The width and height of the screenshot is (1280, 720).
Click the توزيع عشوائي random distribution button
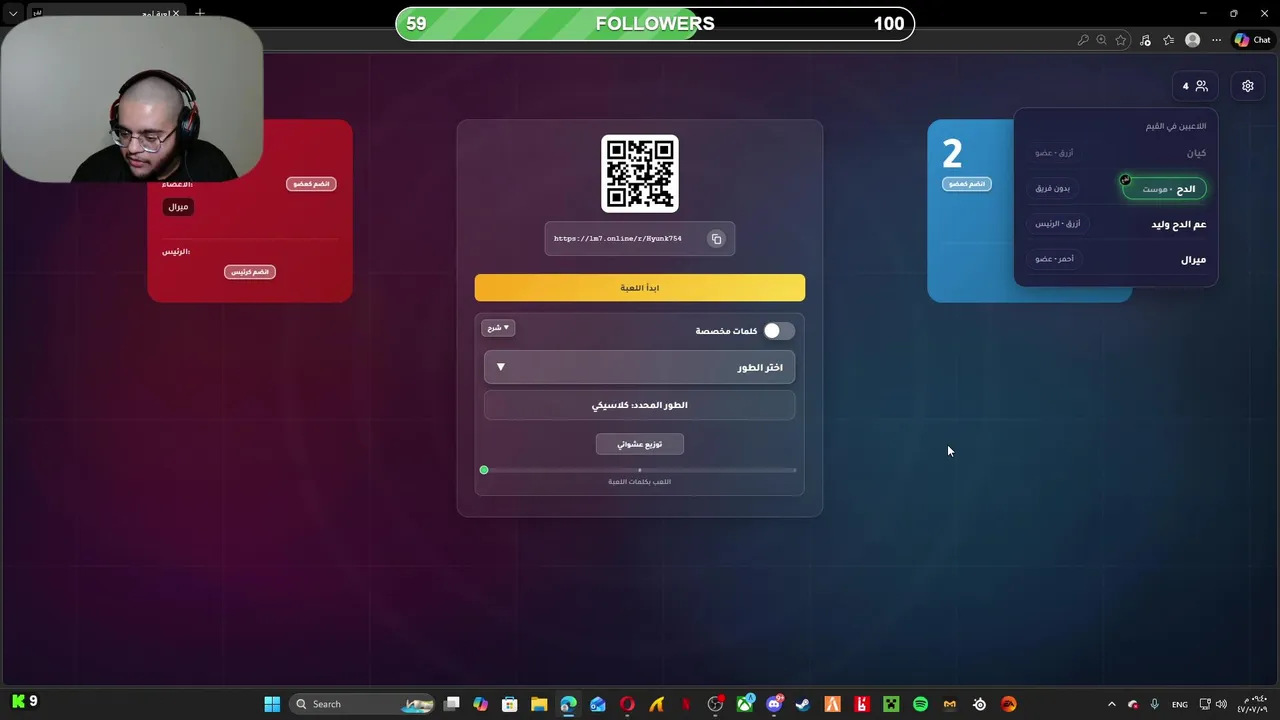pos(640,444)
